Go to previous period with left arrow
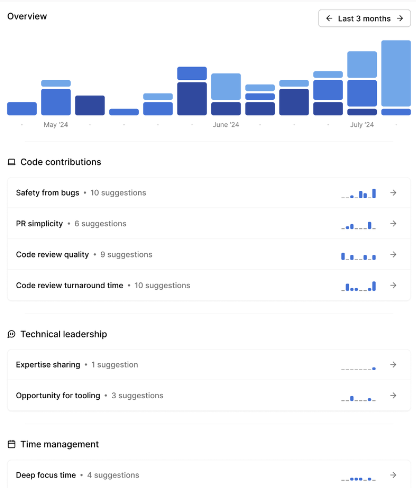 [x=329, y=18]
